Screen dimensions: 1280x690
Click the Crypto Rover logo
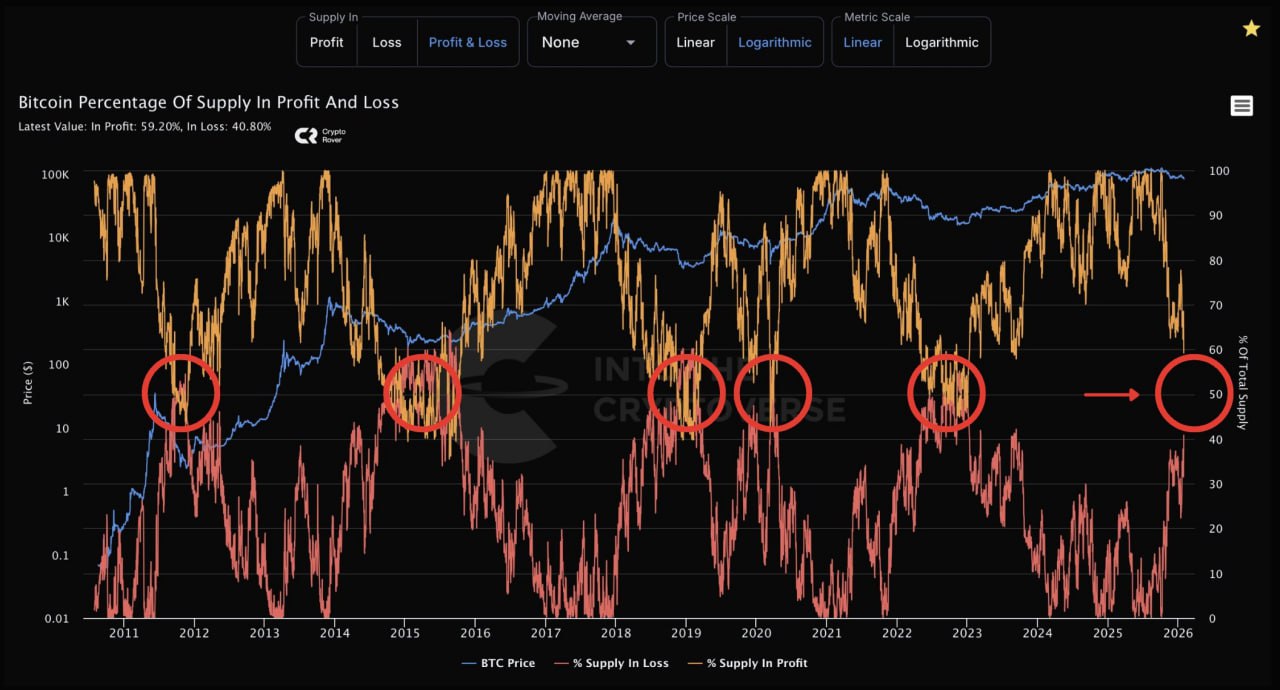click(x=320, y=136)
